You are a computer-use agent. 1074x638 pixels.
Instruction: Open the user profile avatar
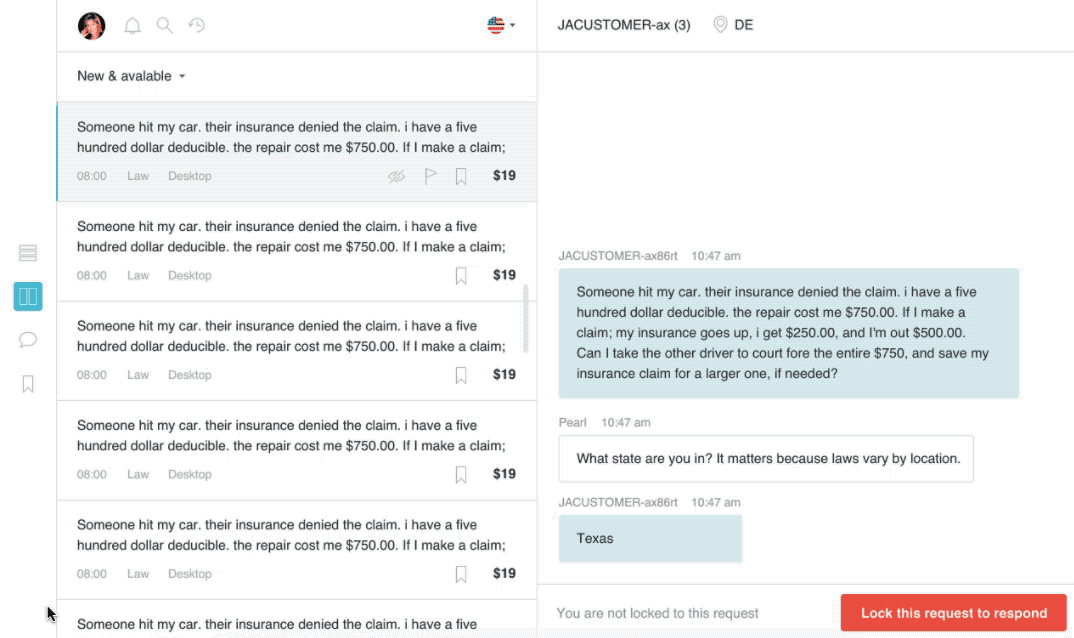(x=92, y=26)
